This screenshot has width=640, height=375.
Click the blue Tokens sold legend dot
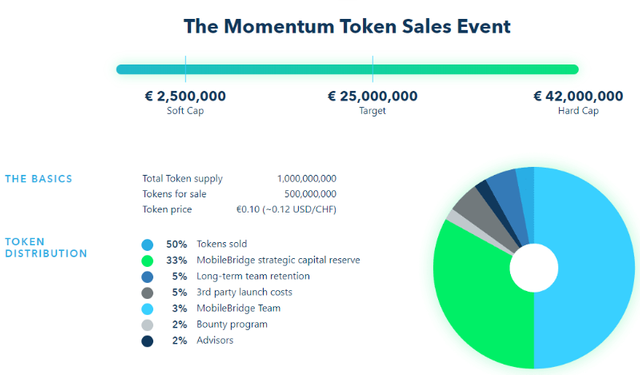click(x=147, y=245)
